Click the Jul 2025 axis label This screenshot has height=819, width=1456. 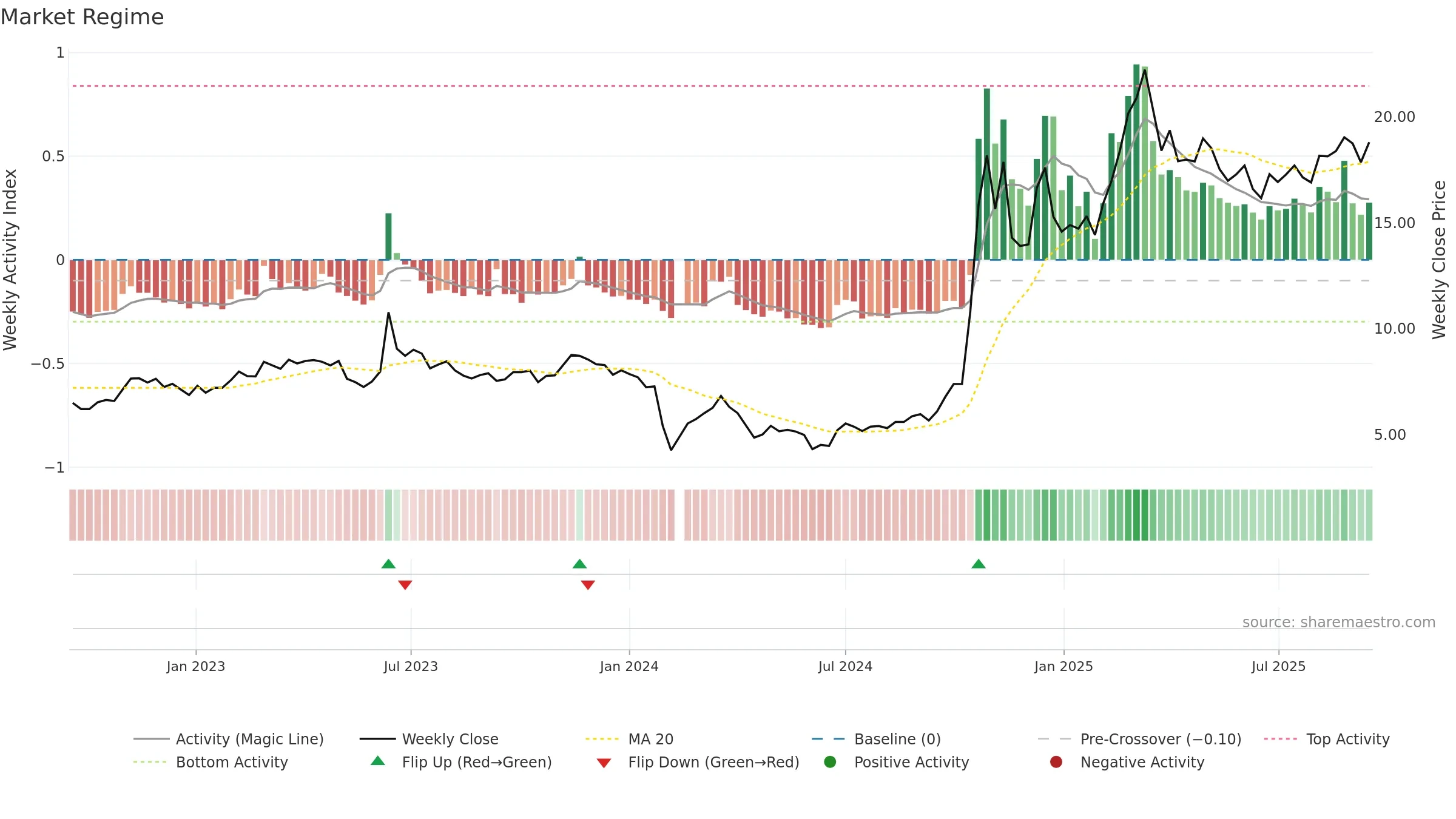point(1278,666)
